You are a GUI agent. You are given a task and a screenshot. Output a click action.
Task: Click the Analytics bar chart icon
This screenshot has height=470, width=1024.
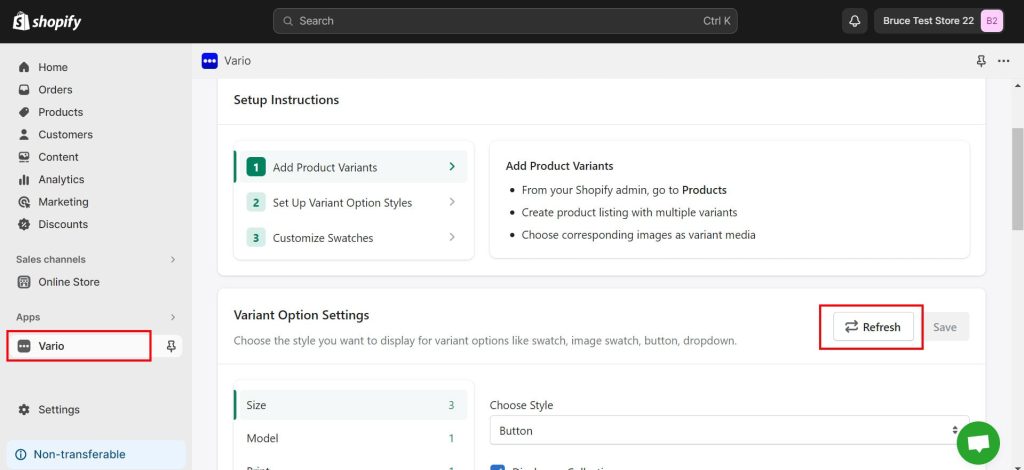pos(24,180)
